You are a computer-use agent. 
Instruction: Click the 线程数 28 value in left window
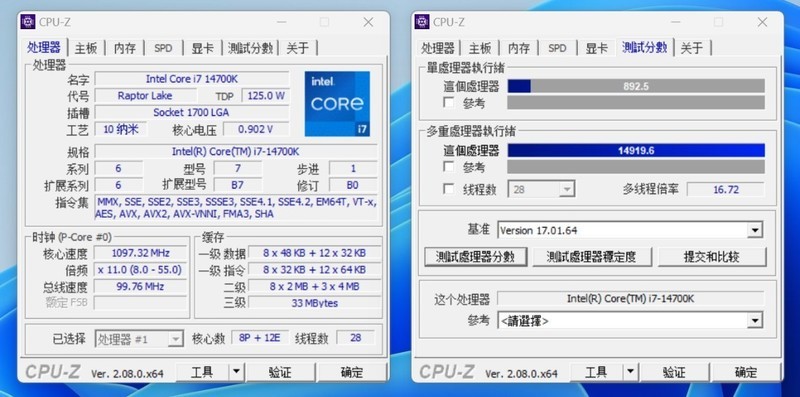click(356, 338)
